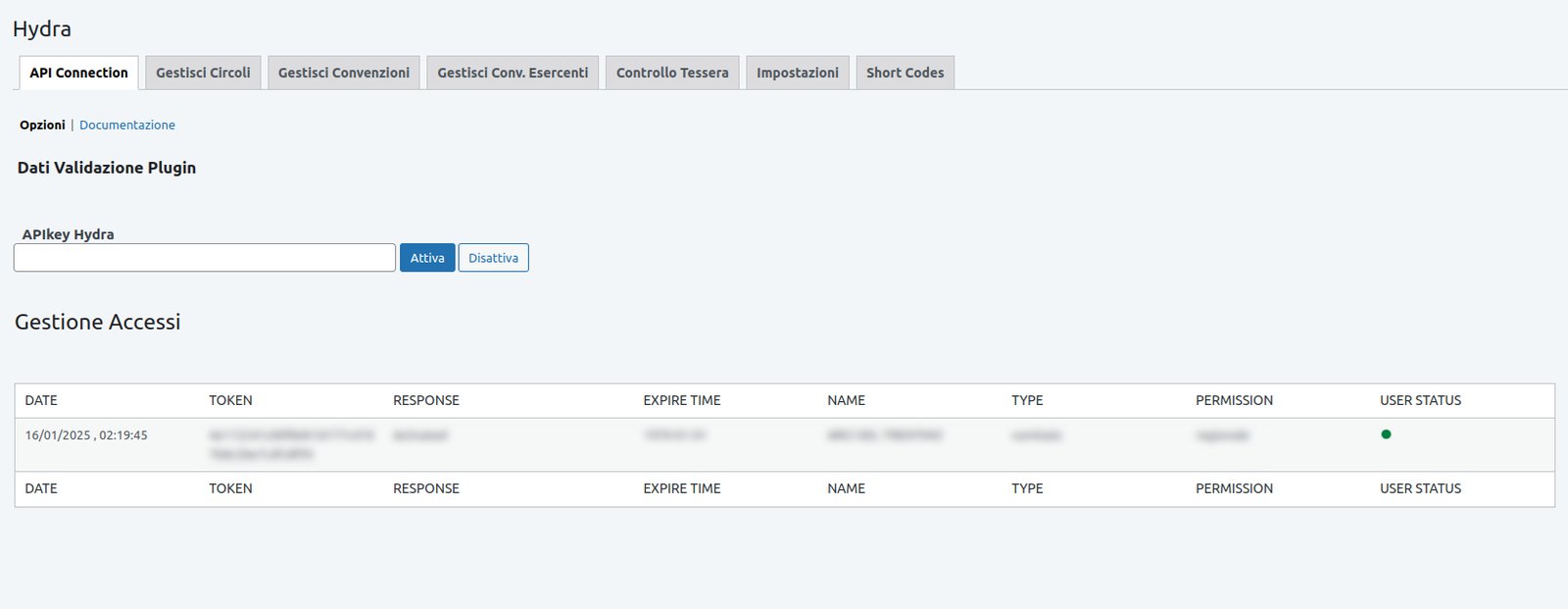Viewport: 1568px width, 609px height.
Task: Click the DATE label in table footer
Action: click(41, 488)
